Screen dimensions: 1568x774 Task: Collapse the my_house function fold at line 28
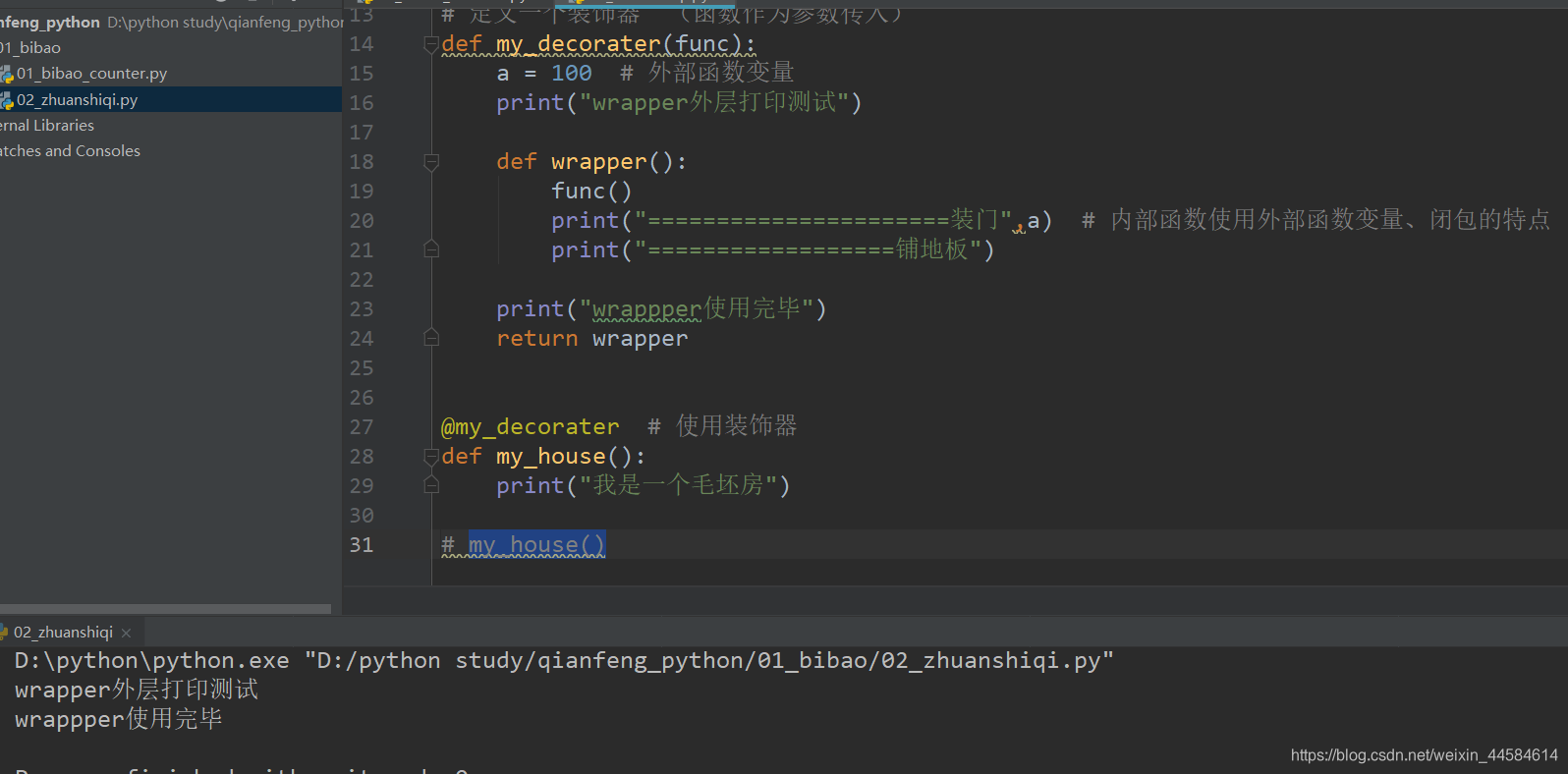(x=430, y=457)
